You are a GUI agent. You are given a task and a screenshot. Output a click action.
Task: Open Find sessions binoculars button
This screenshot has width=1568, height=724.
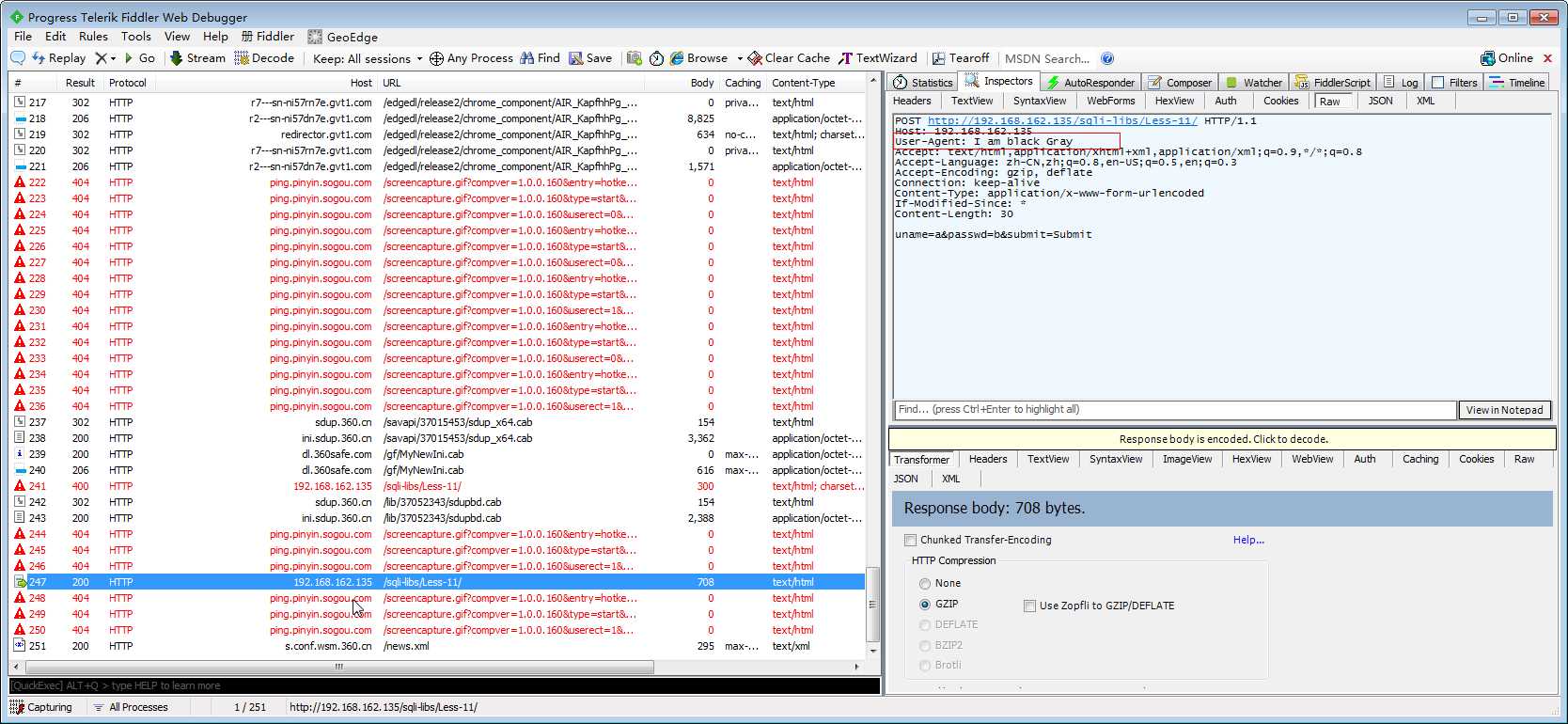540,58
